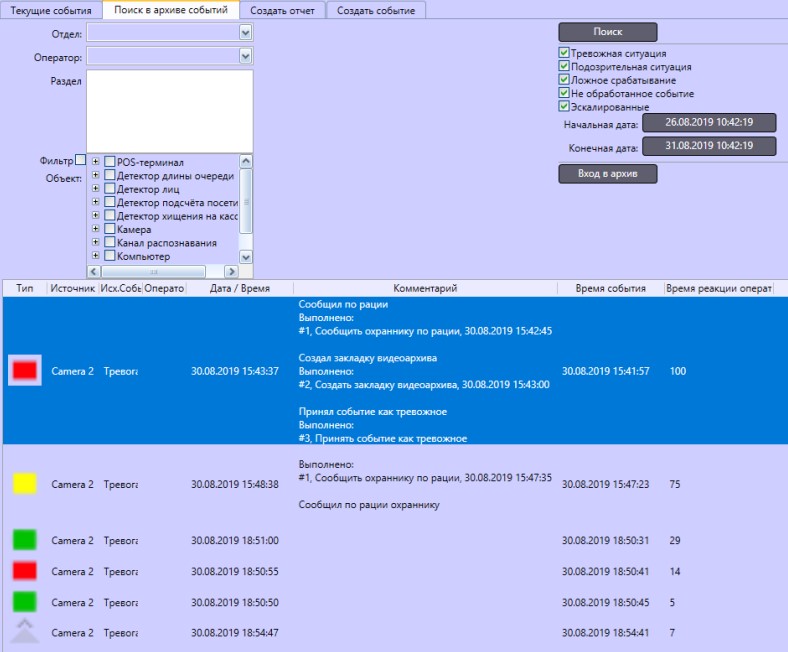
Task: Open the Создать событие tab
Action: coord(376,10)
